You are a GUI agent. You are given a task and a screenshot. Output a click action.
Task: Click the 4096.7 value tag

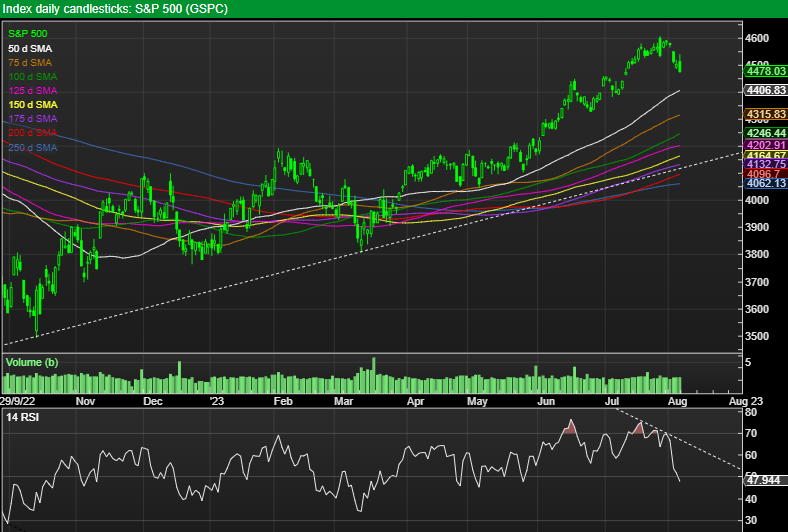765,174
